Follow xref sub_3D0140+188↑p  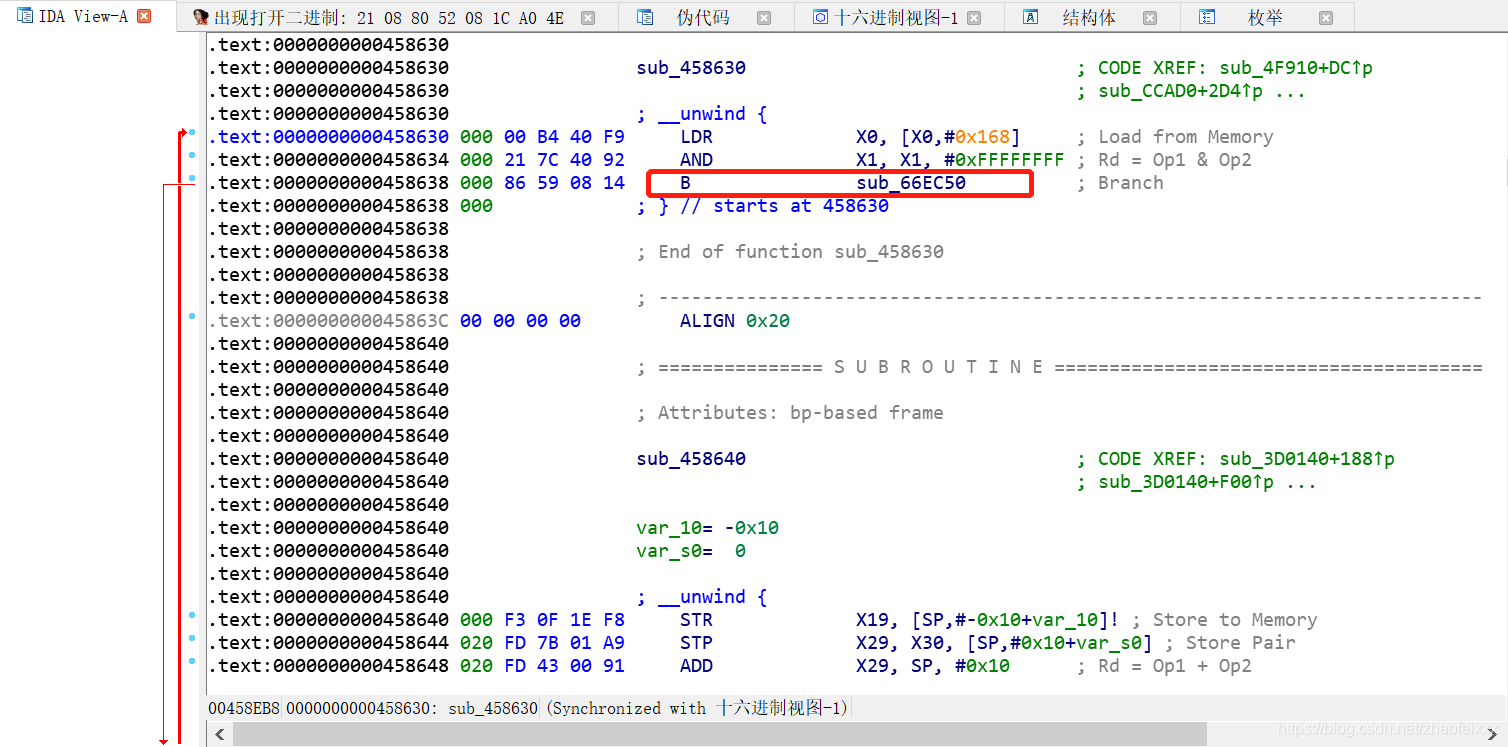1307,459
